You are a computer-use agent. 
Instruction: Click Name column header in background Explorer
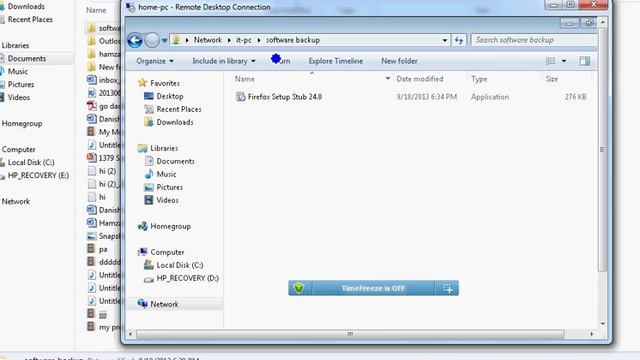tap(96, 10)
